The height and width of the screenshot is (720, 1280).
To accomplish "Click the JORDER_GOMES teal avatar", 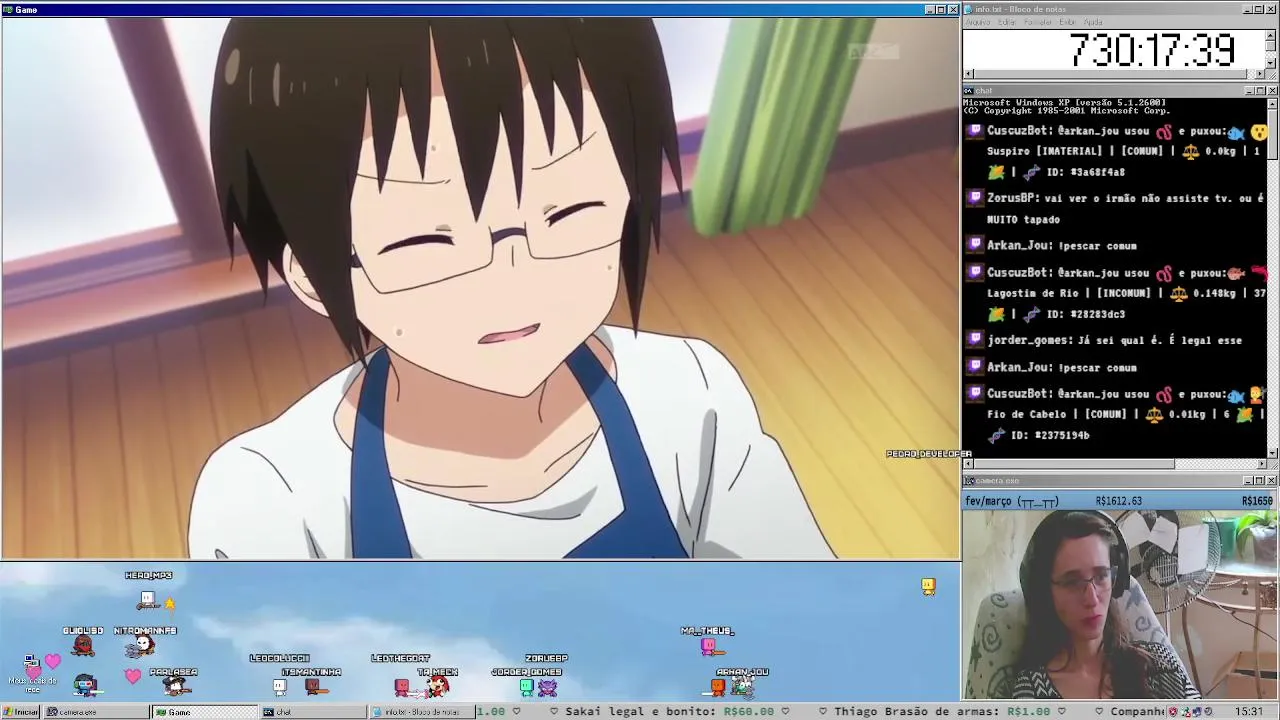I will click(527, 686).
